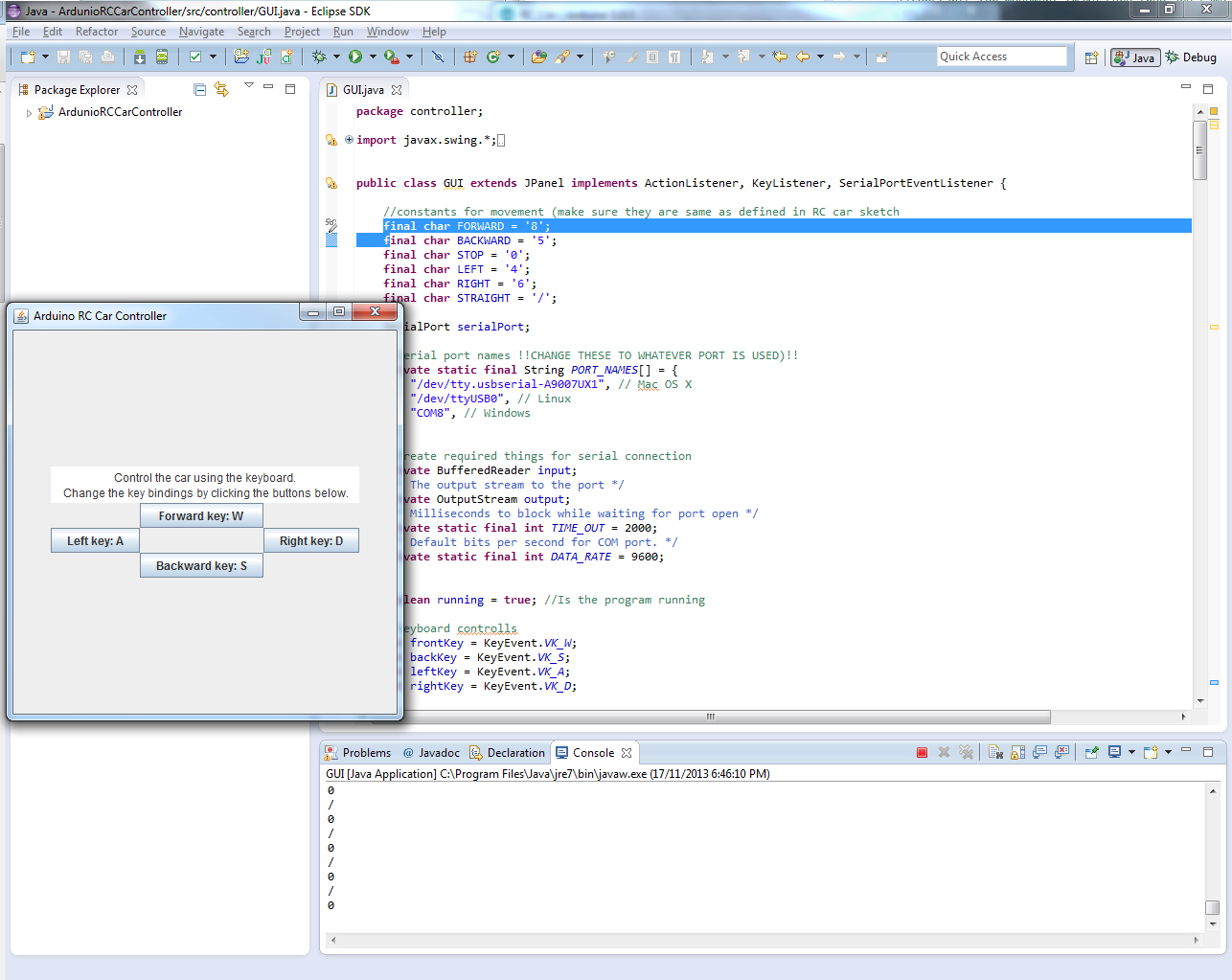Open the File menu
Screen dimensions: 1232x980
pyautogui.click(x=21, y=32)
